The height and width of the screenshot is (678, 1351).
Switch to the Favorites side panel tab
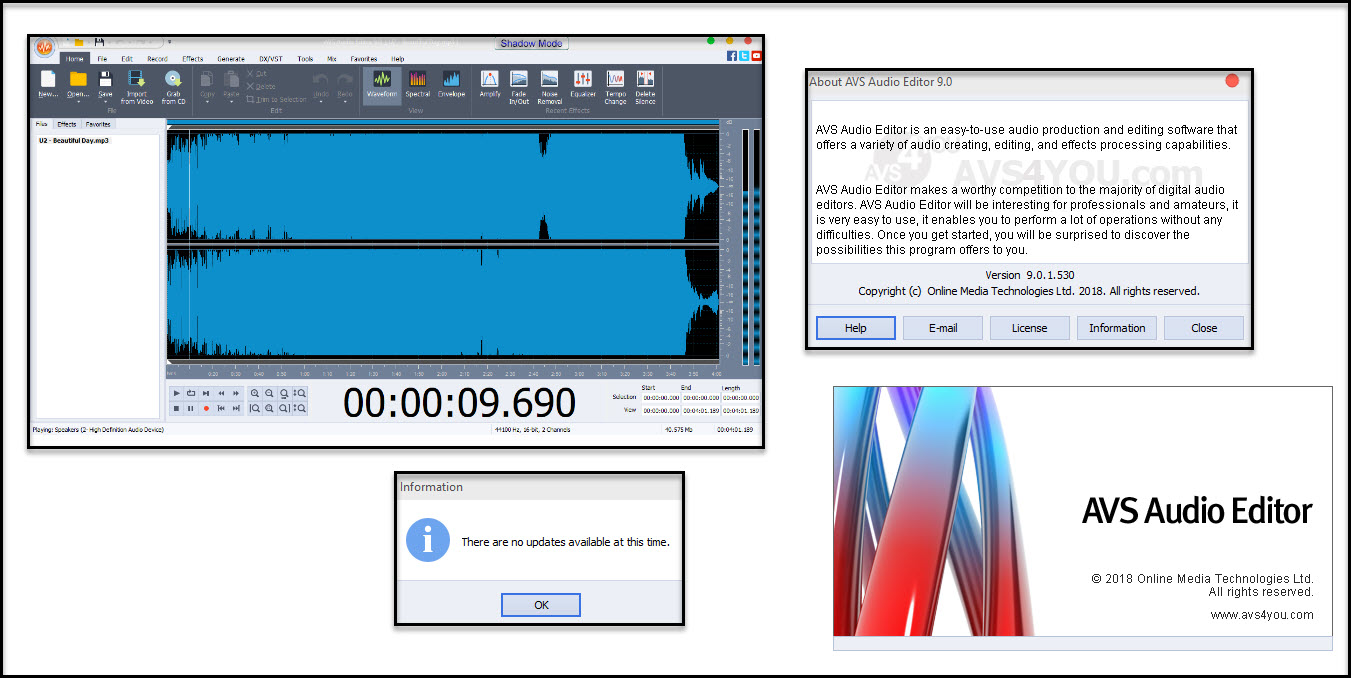tap(98, 125)
